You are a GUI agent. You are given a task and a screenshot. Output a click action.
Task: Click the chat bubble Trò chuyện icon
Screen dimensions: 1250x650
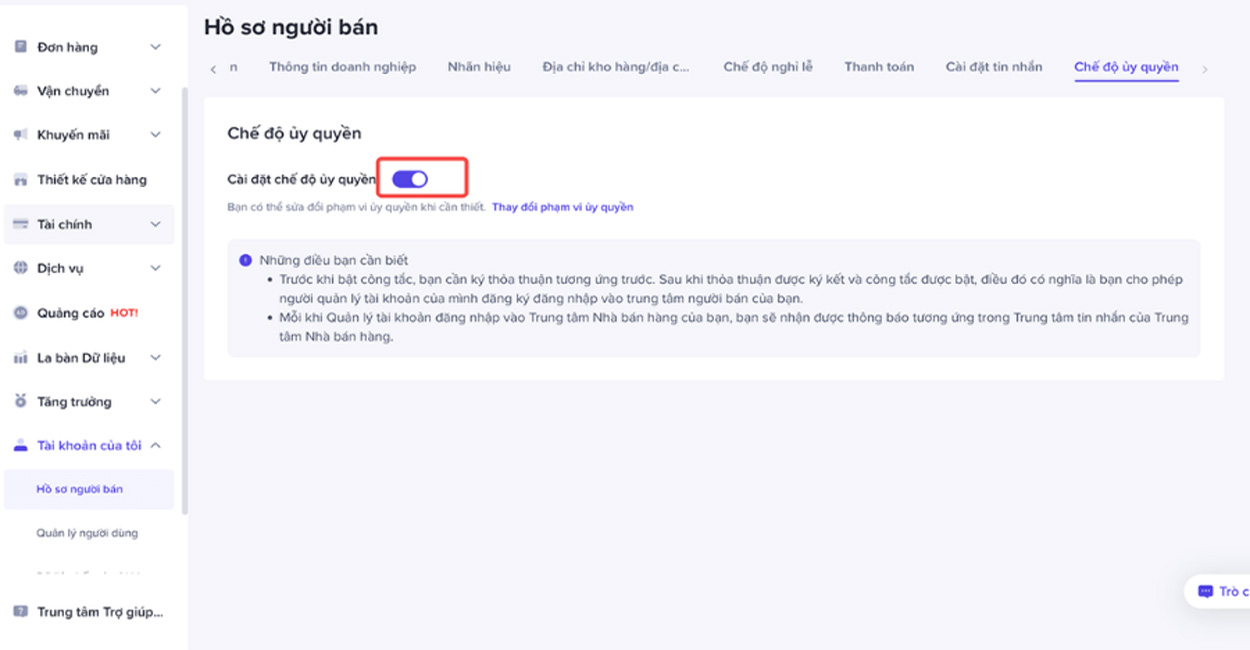(x=1205, y=591)
